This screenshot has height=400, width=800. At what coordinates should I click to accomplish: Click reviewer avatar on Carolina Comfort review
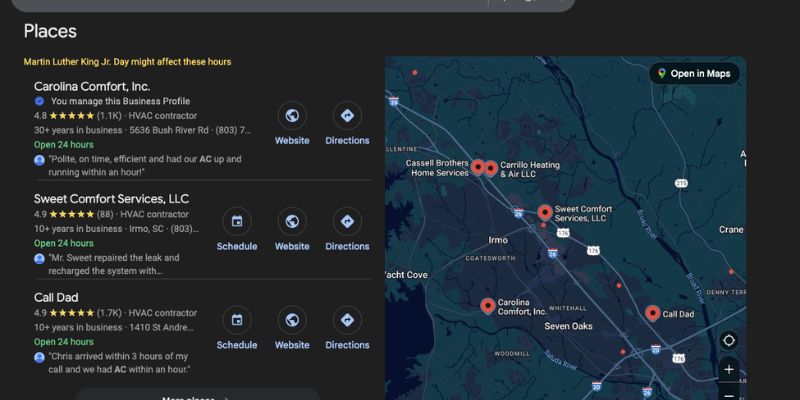(x=39, y=160)
